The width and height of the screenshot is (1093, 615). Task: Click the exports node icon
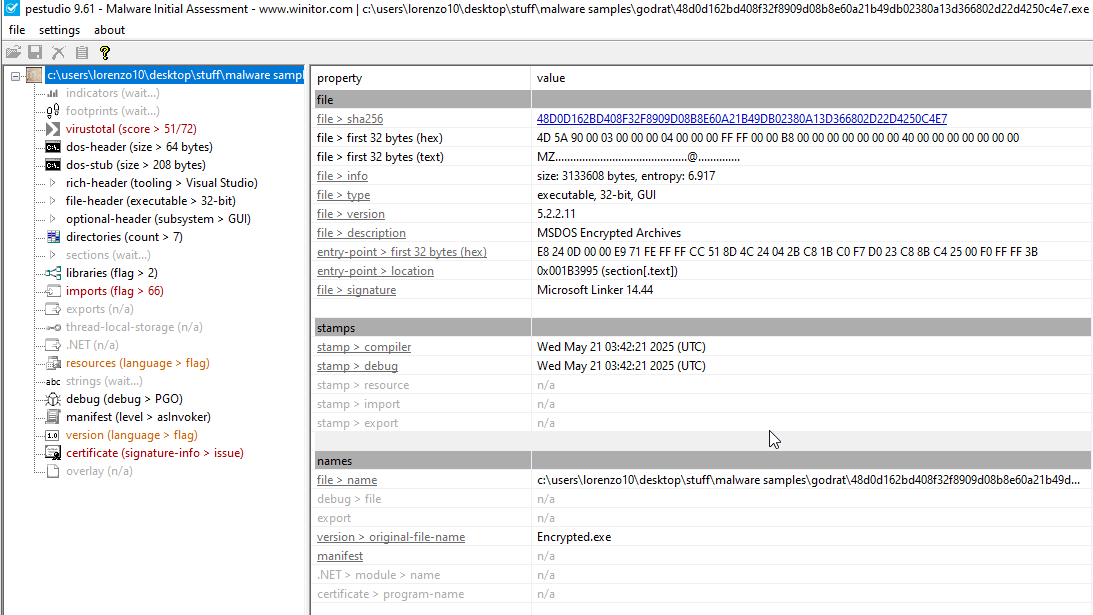pos(53,309)
